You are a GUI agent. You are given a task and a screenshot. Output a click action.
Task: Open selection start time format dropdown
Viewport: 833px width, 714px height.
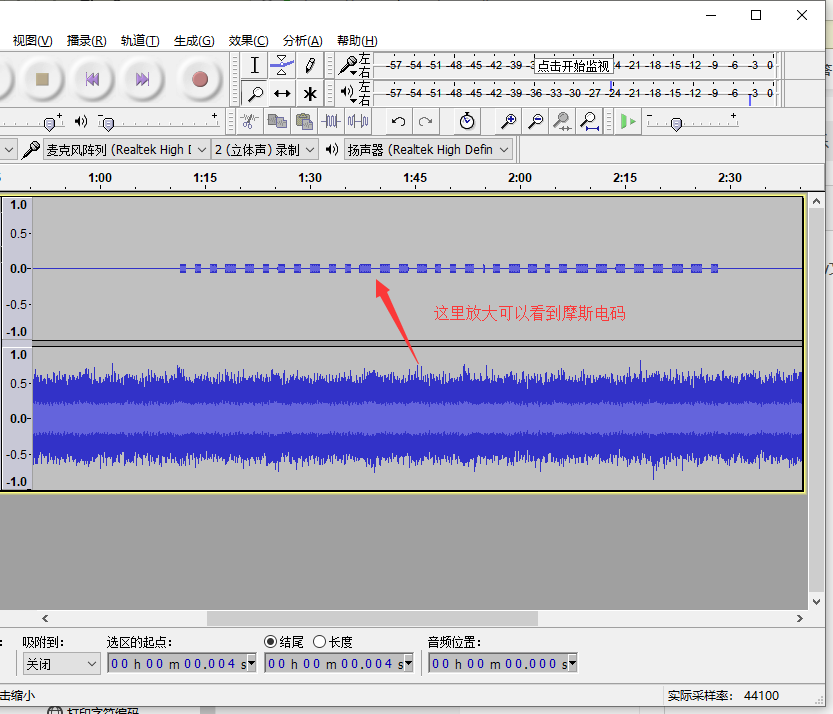(252, 663)
